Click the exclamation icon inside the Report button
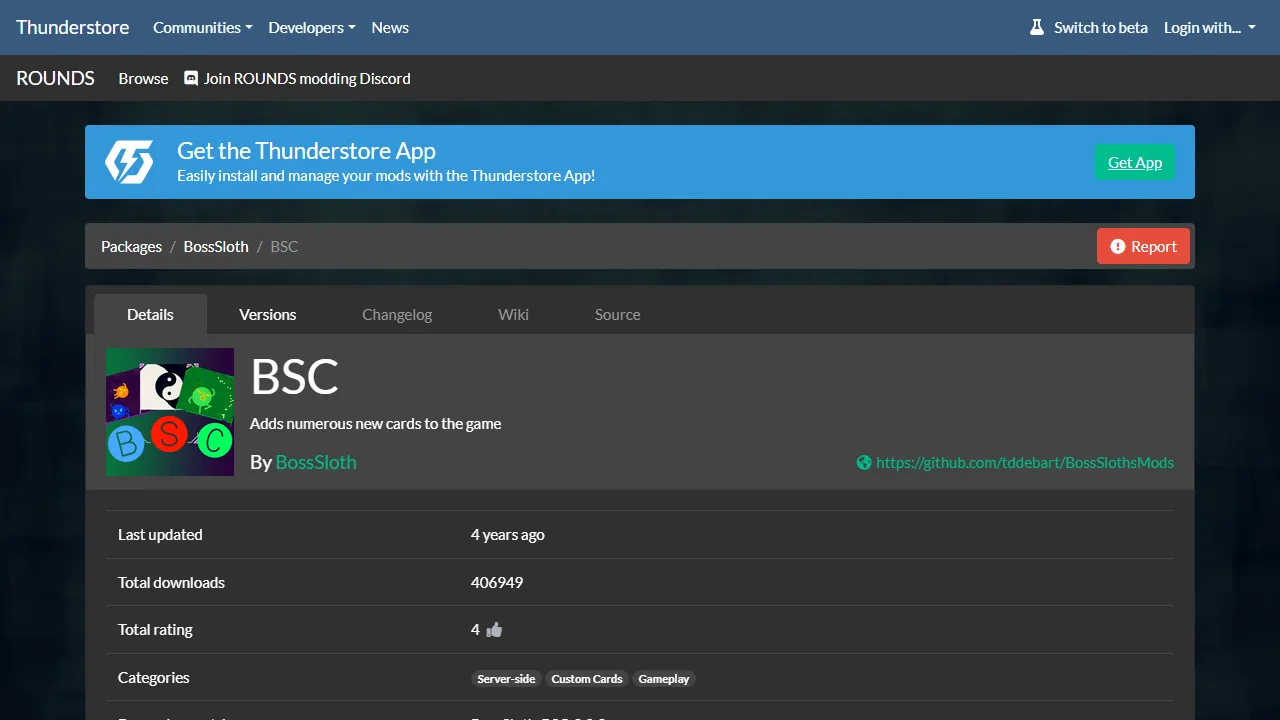The height and width of the screenshot is (720, 1280). coord(1119,246)
